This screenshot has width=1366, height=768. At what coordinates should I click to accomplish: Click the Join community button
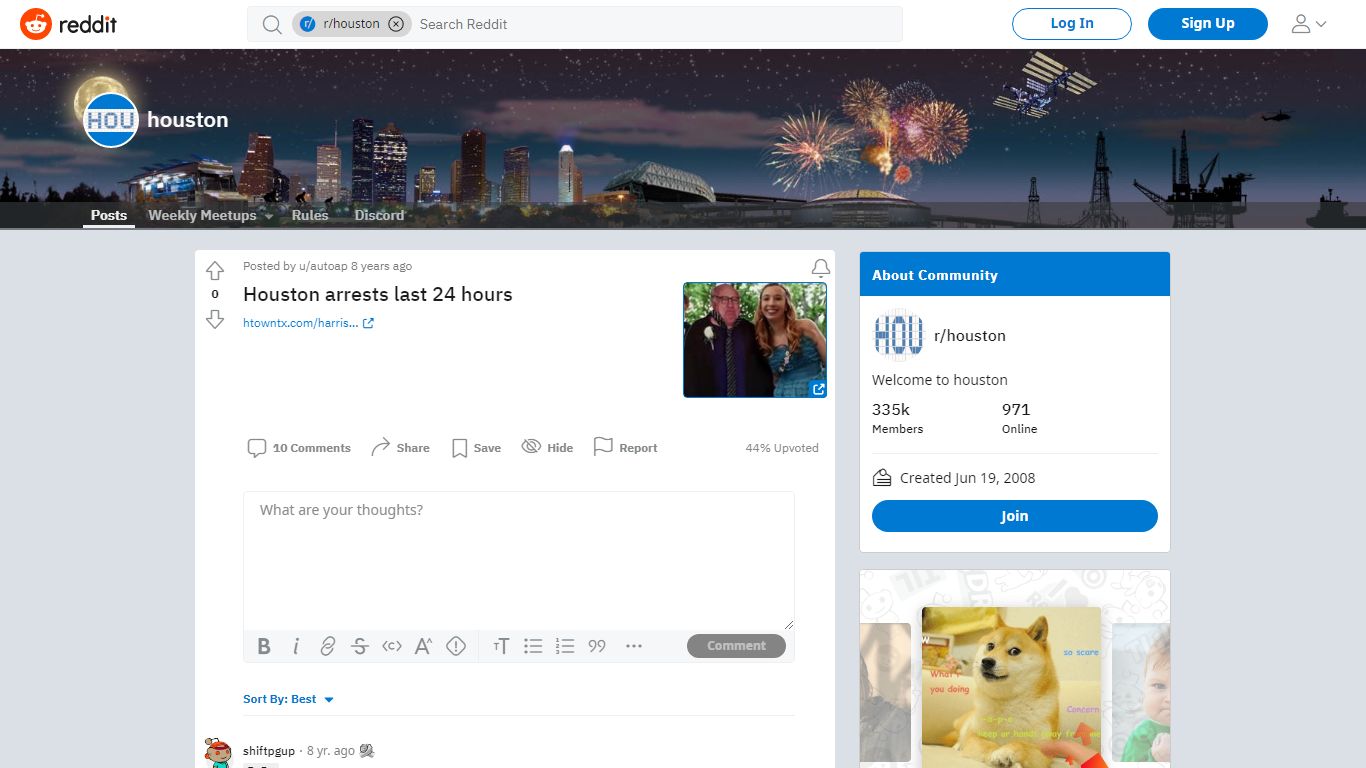pos(1015,516)
